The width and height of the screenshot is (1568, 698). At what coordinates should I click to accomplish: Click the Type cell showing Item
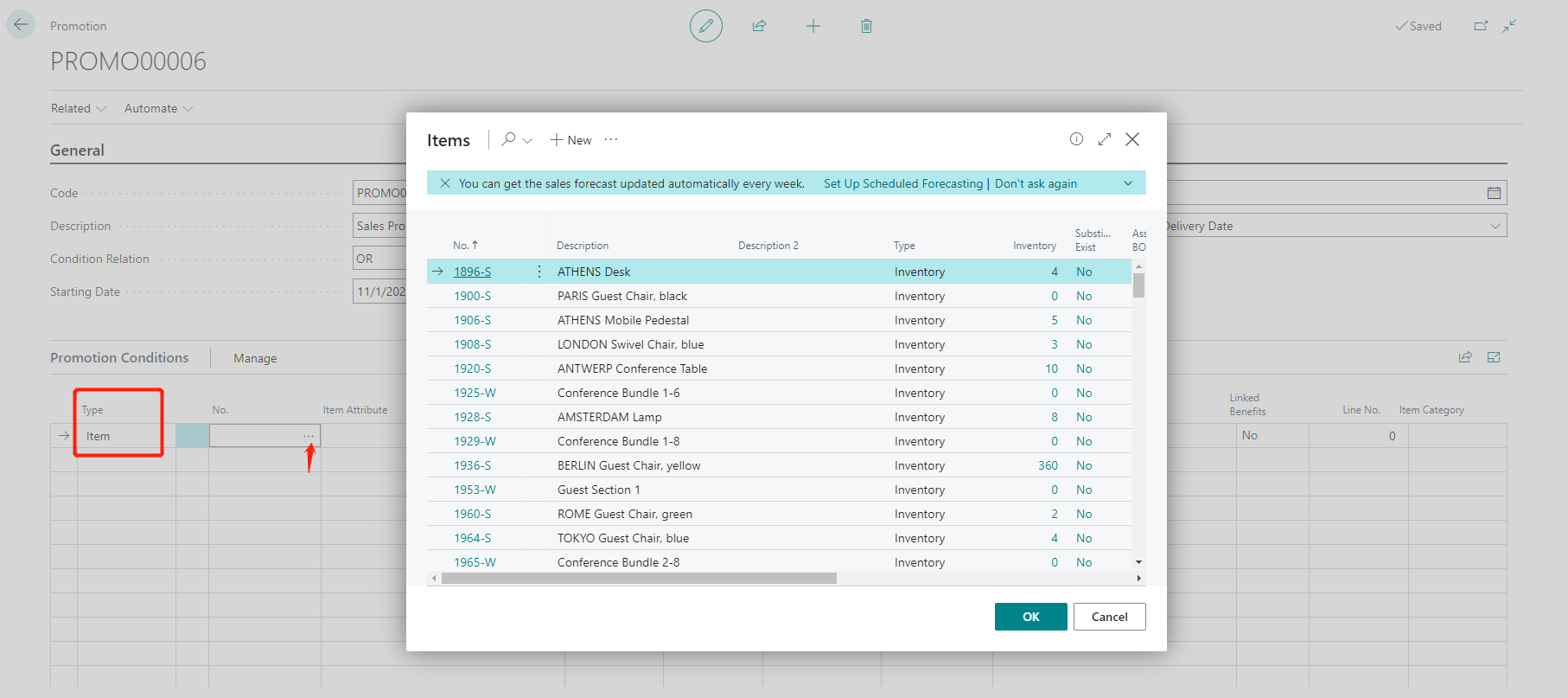pyautogui.click(x=126, y=436)
